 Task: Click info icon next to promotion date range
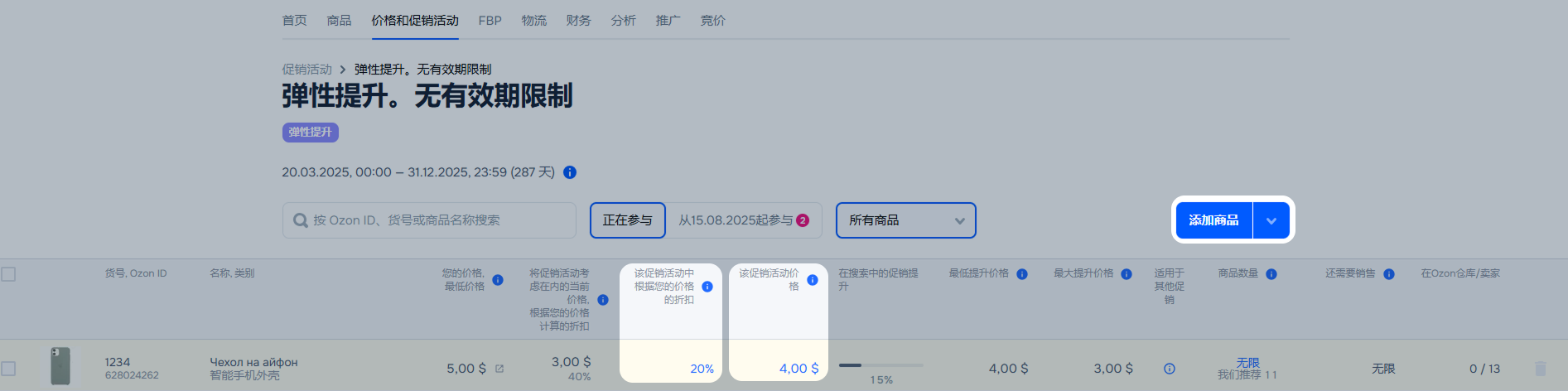(x=570, y=172)
